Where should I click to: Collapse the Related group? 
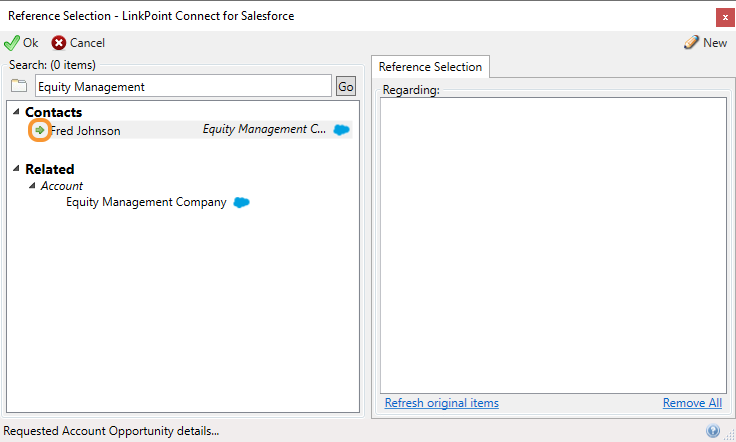[16, 168]
